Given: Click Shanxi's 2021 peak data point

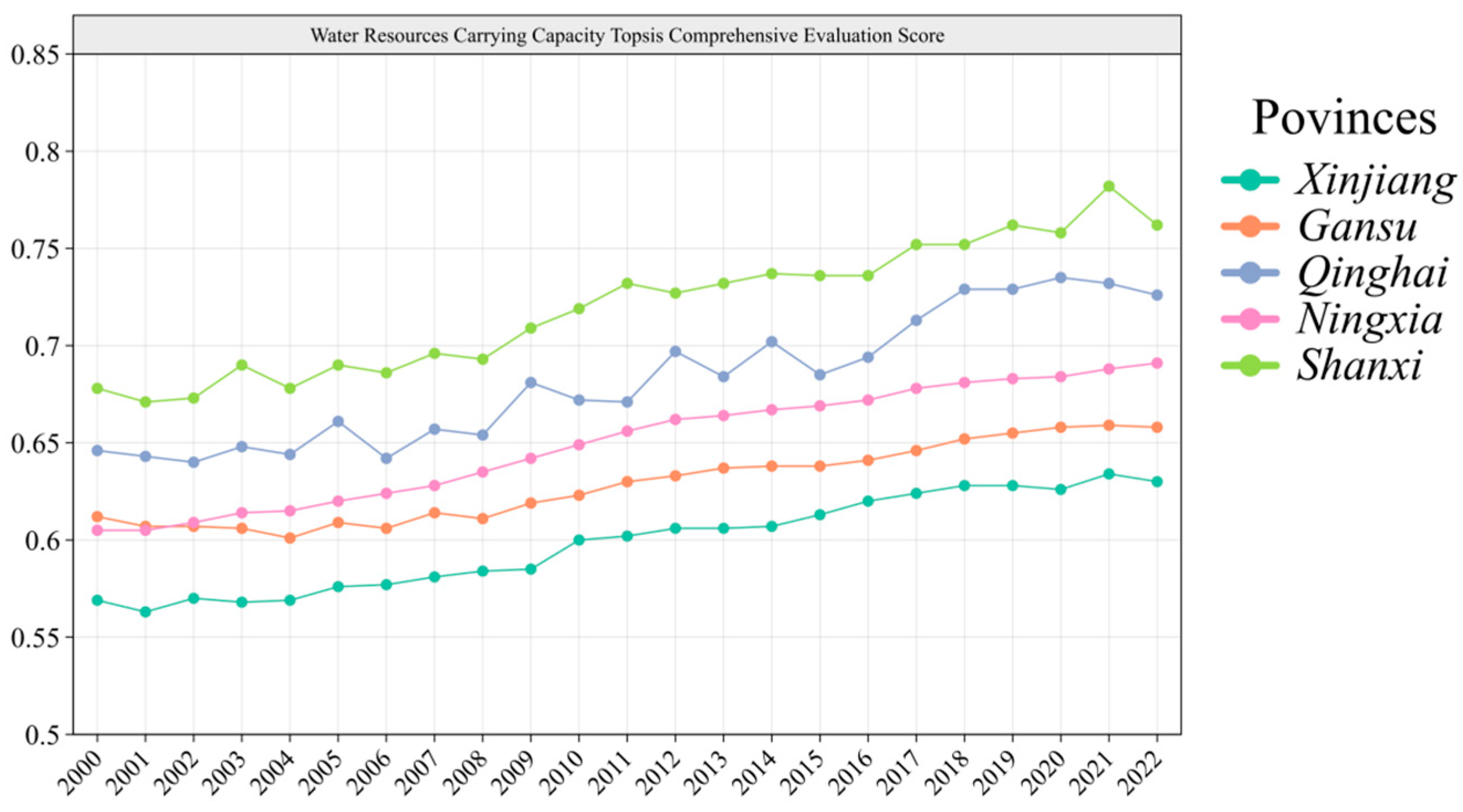Looking at the screenshot, I should [1109, 187].
